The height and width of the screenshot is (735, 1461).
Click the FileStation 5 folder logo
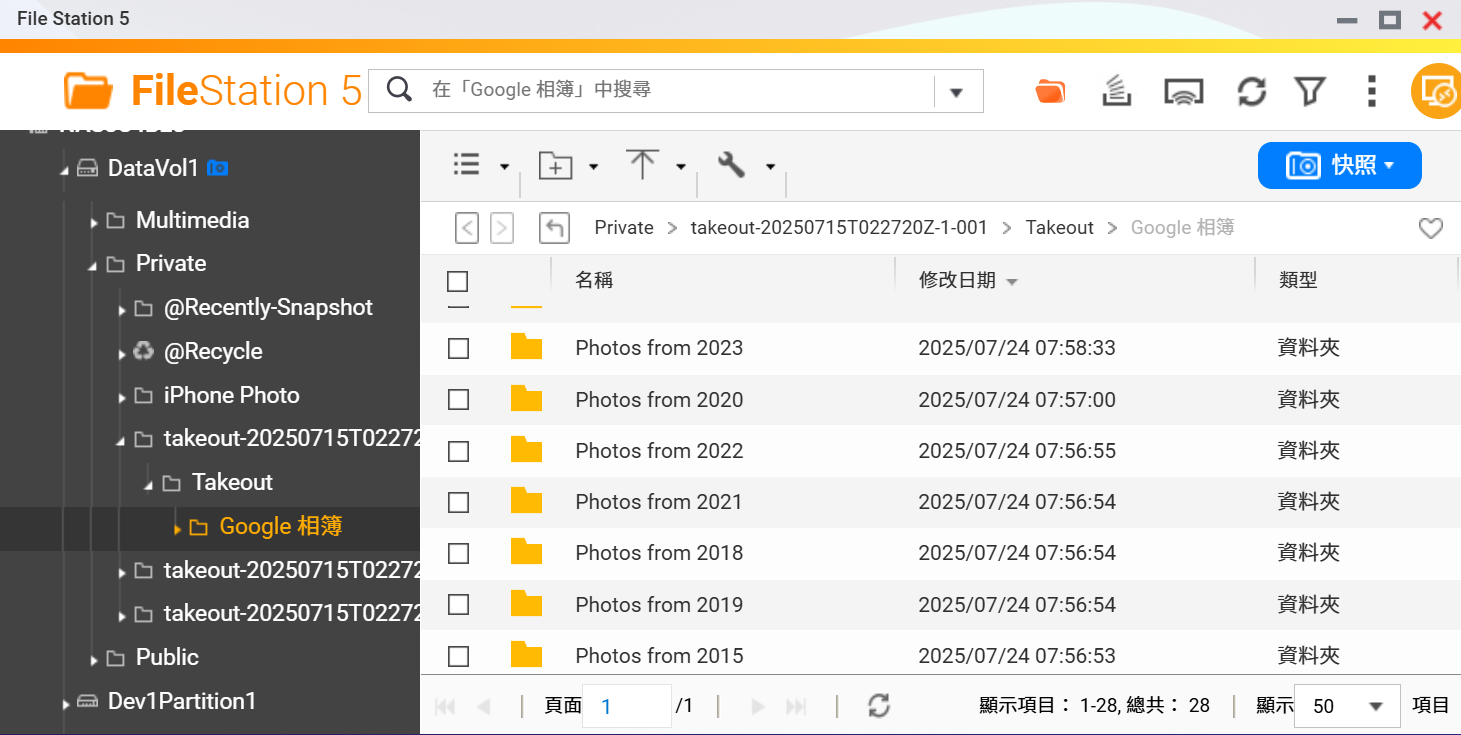click(x=88, y=90)
